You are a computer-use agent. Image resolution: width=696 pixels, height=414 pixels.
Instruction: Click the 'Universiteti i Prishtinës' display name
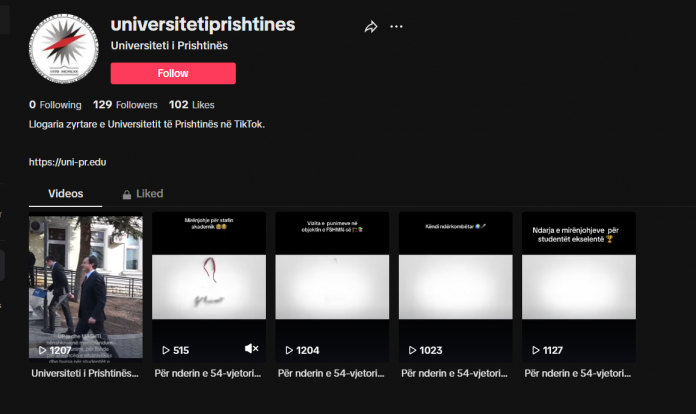pyautogui.click(x=169, y=46)
